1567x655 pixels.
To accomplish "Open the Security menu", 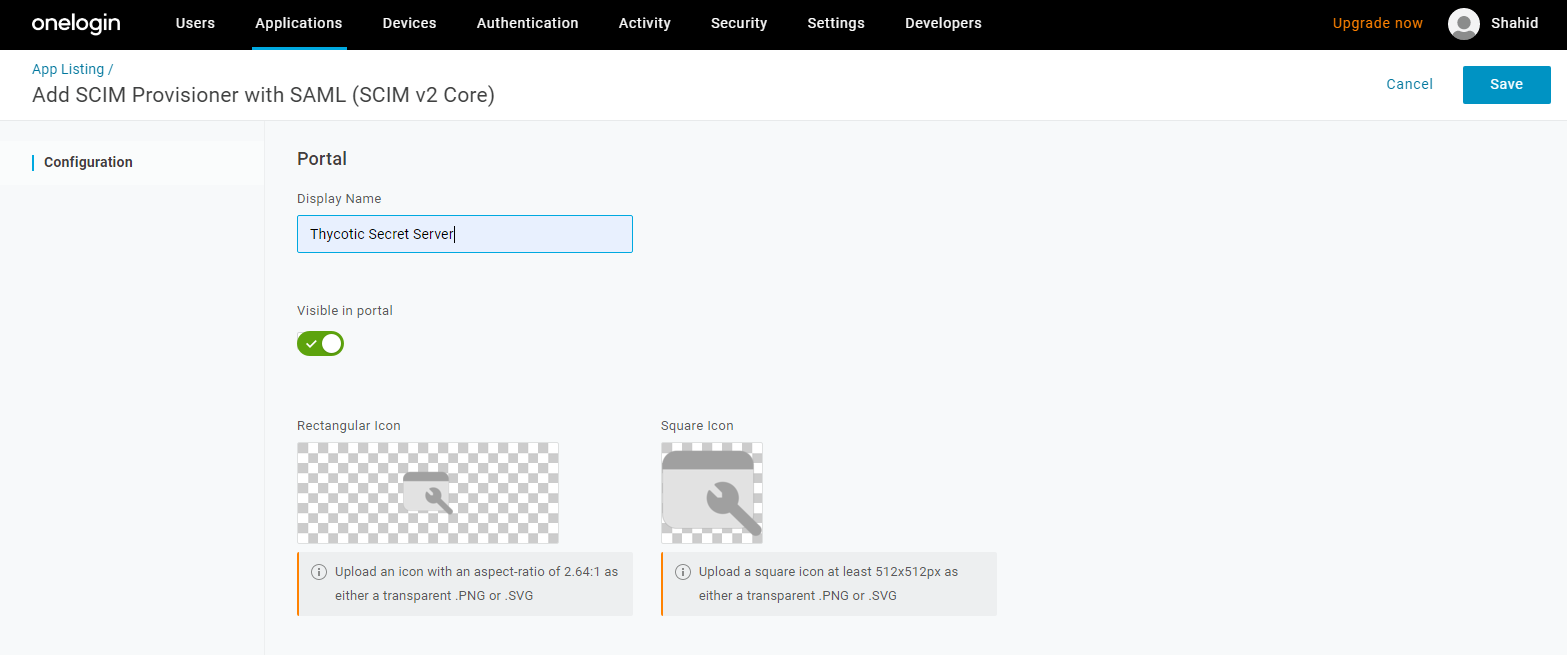I will [x=738, y=24].
